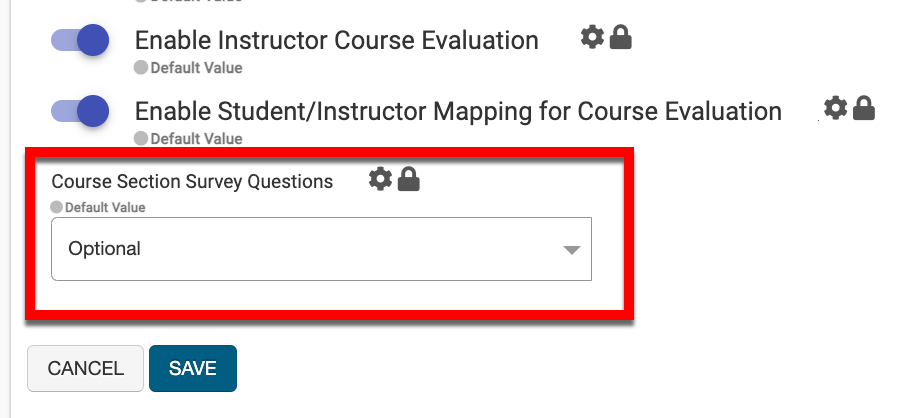The width and height of the screenshot is (922, 418).
Task: Save the course evaluation settings
Action: click(192, 368)
